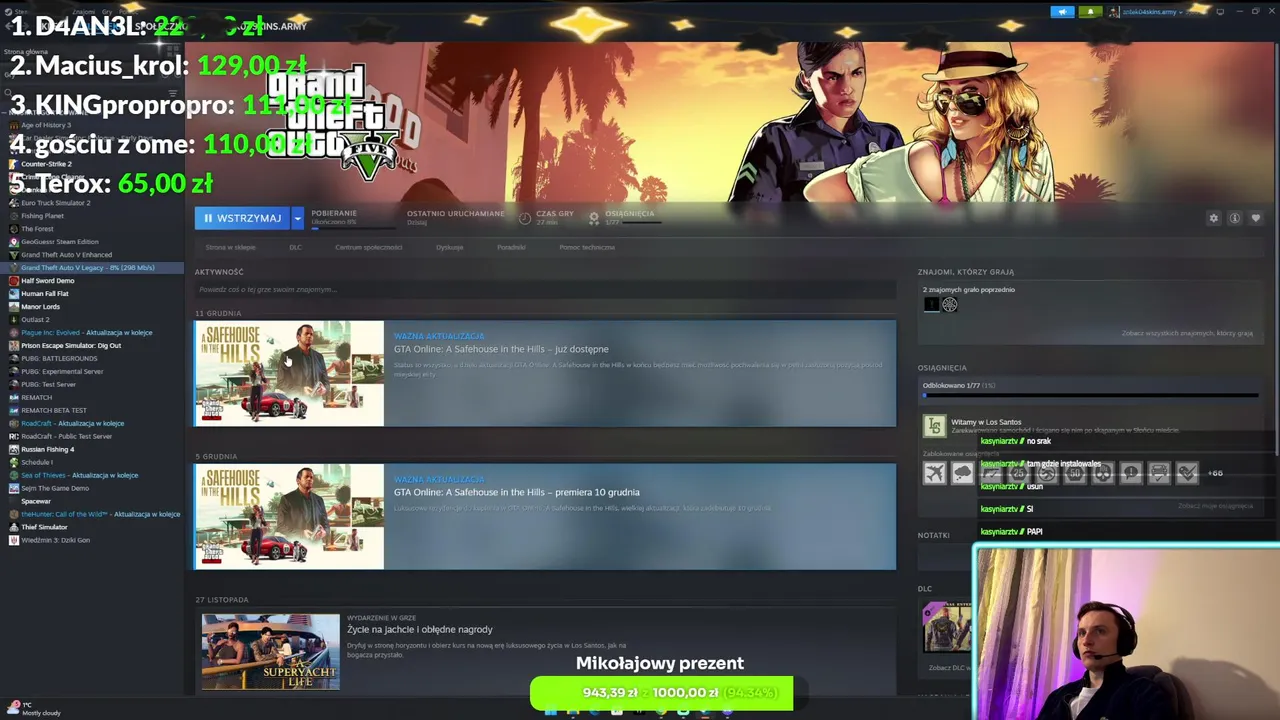This screenshot has height=720, width=1280.
Task: Switch to the DLC tab
Action: 295,247
